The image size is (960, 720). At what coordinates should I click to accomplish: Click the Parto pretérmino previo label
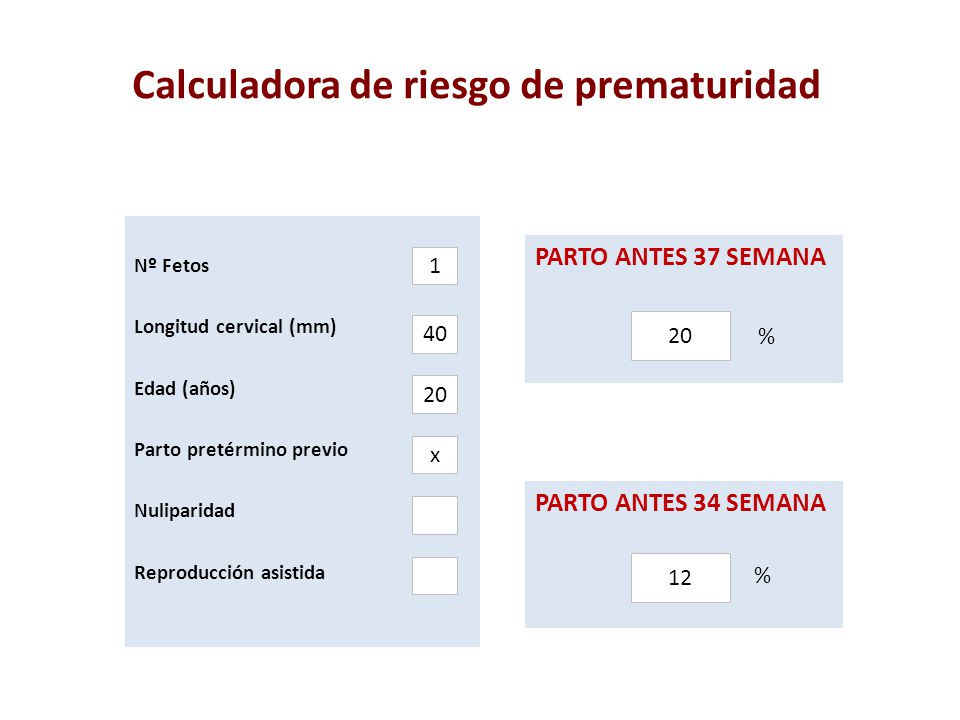(241, 450)
